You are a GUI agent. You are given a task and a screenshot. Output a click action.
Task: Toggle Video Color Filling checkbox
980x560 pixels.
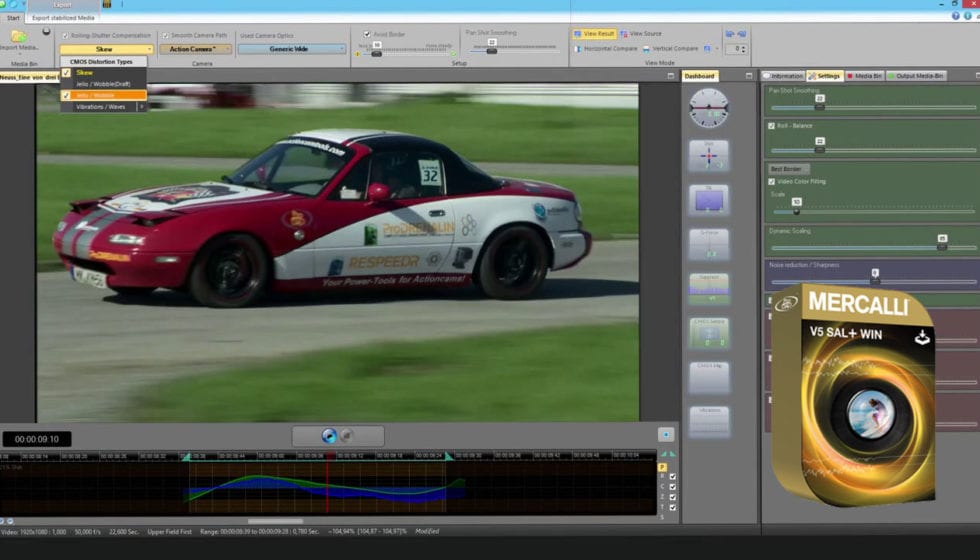pos(771,181)
